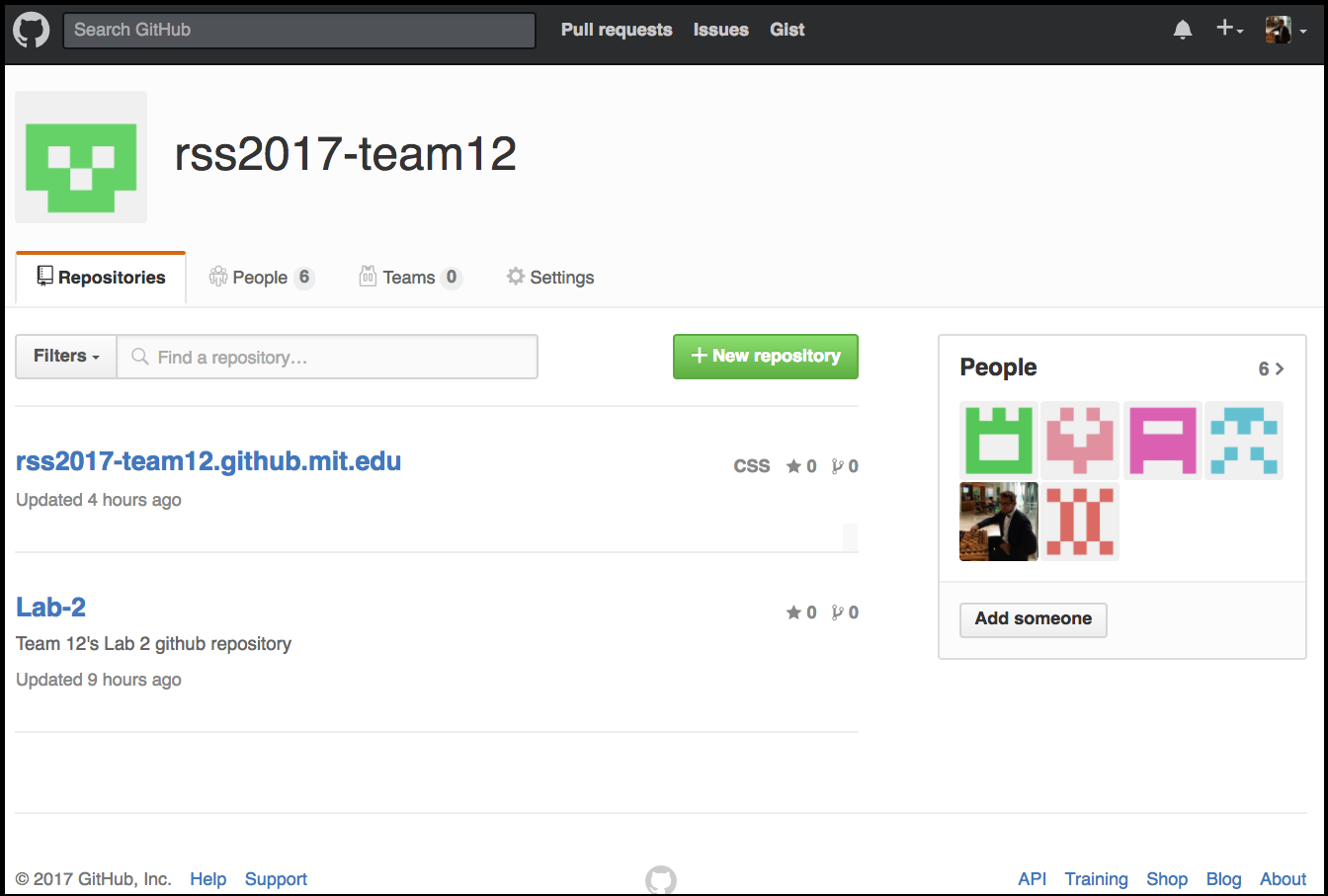Click the CSS language label
This screenshot has width=1328, height=896.
752,466
